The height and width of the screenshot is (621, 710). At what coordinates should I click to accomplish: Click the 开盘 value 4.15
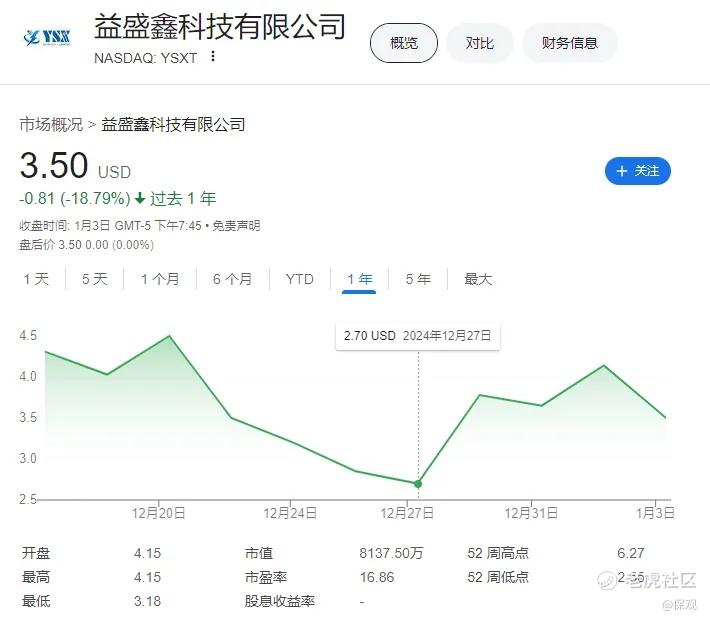pyautogui.click(x=148, y=553)
